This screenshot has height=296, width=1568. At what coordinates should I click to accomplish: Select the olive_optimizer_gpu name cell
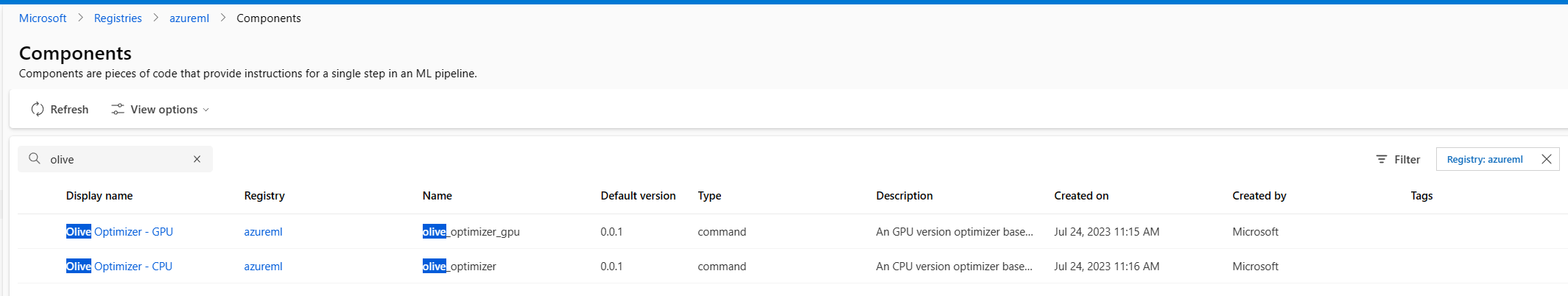471,232
